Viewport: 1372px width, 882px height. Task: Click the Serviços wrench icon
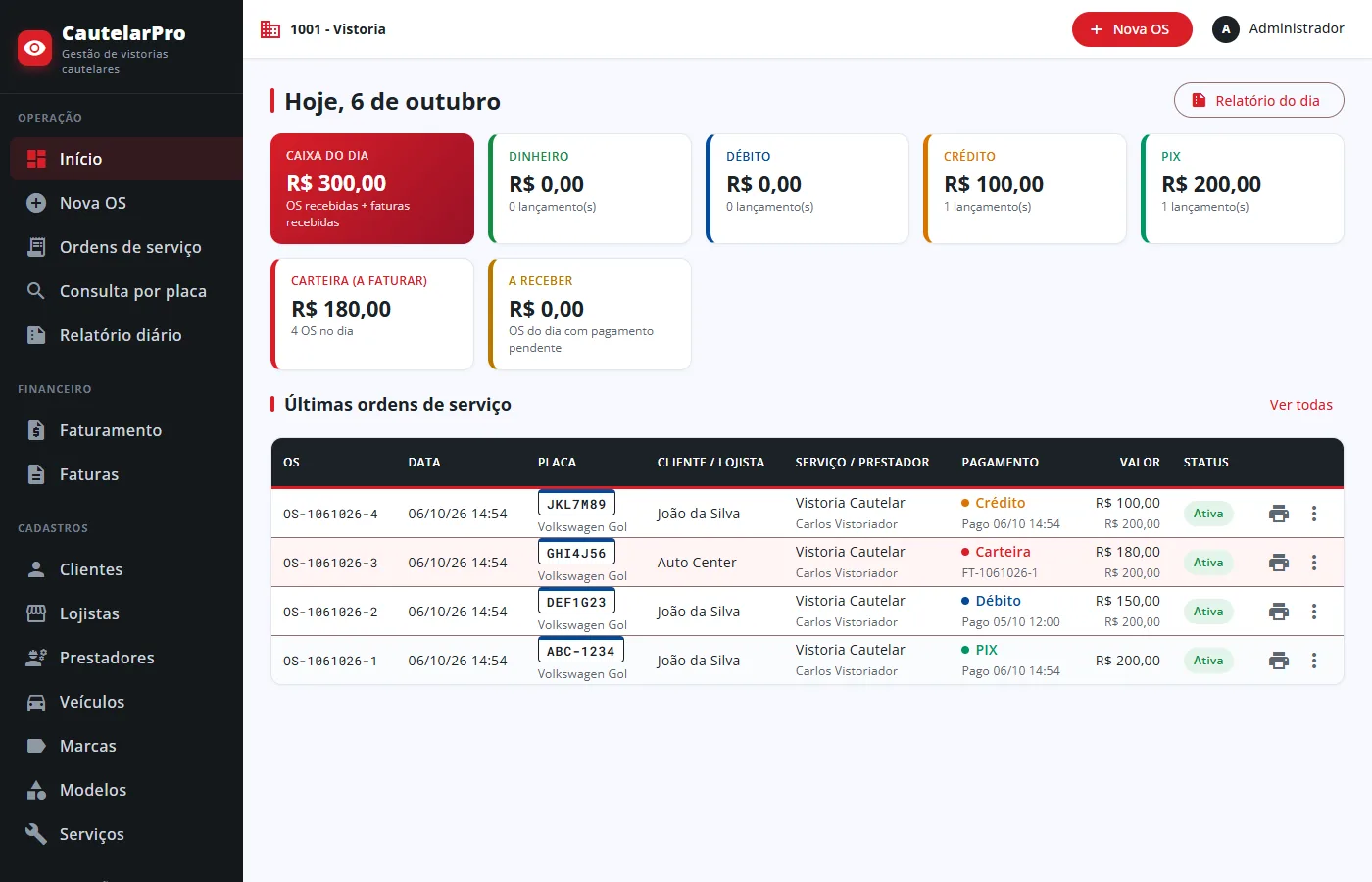pyautogui.click(x=36, y=834)
